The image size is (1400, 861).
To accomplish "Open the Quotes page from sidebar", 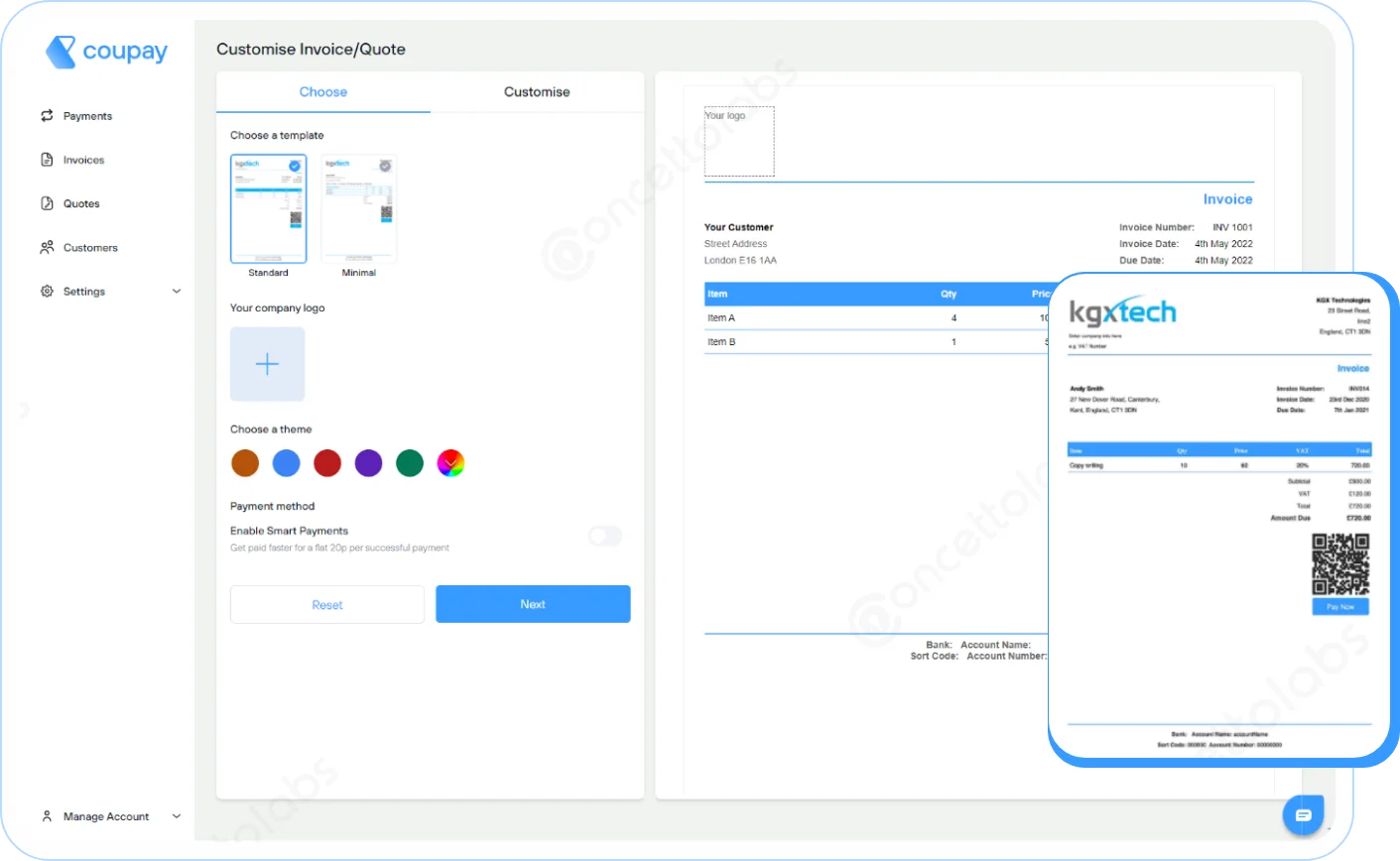I will [46, 202].
